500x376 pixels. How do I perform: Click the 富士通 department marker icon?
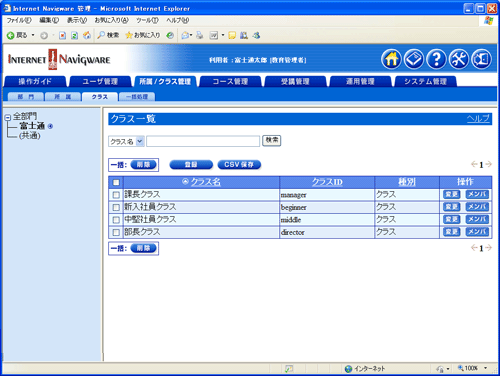(x=50, y=126)
